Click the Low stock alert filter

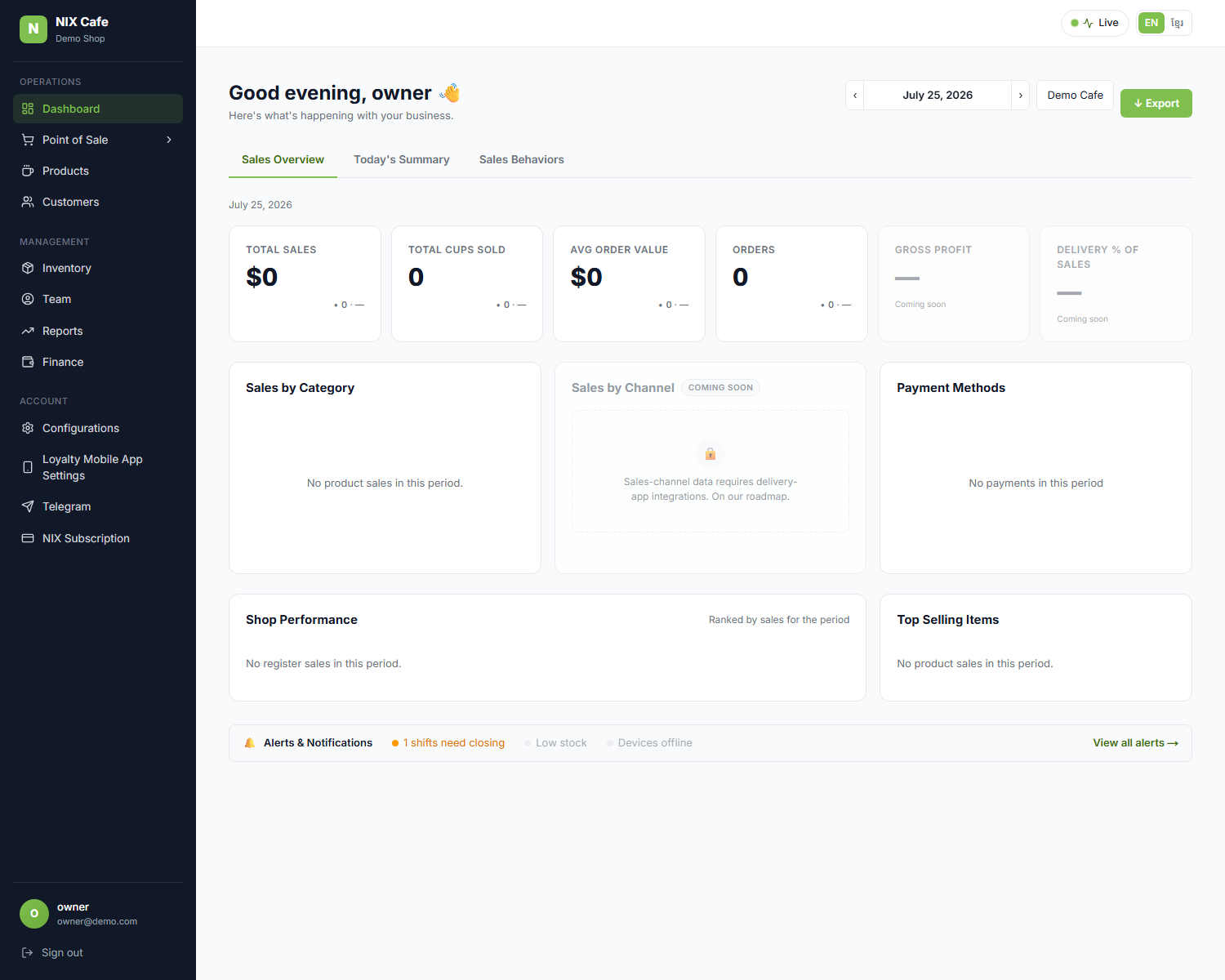click(x=556, y=743)
